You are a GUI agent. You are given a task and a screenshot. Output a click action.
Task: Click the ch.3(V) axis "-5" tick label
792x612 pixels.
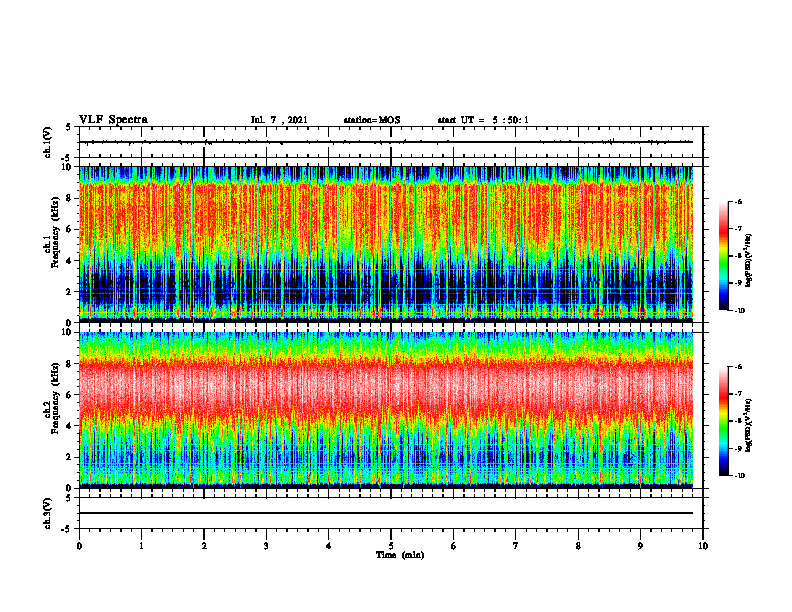[x=67, y=529]
